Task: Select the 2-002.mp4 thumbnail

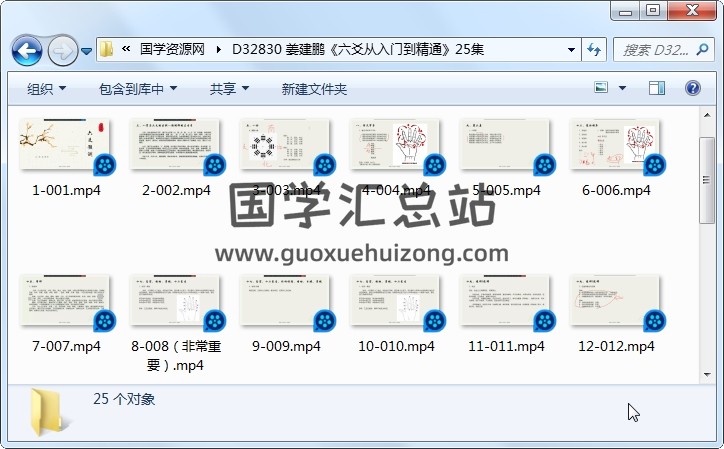Action: [x=175, y=144]
